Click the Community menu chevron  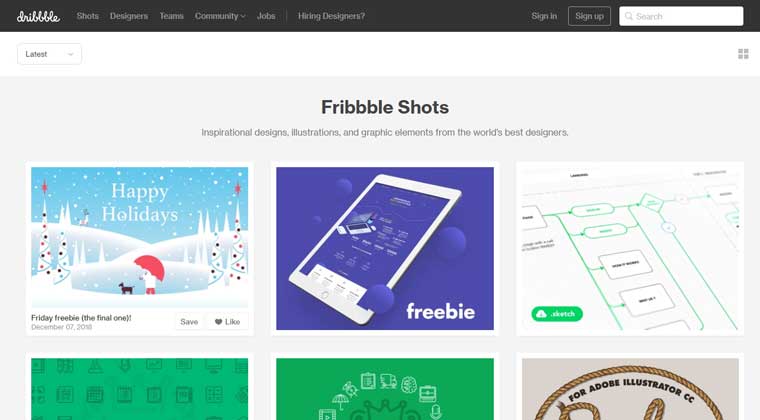(x=243, y=16)
